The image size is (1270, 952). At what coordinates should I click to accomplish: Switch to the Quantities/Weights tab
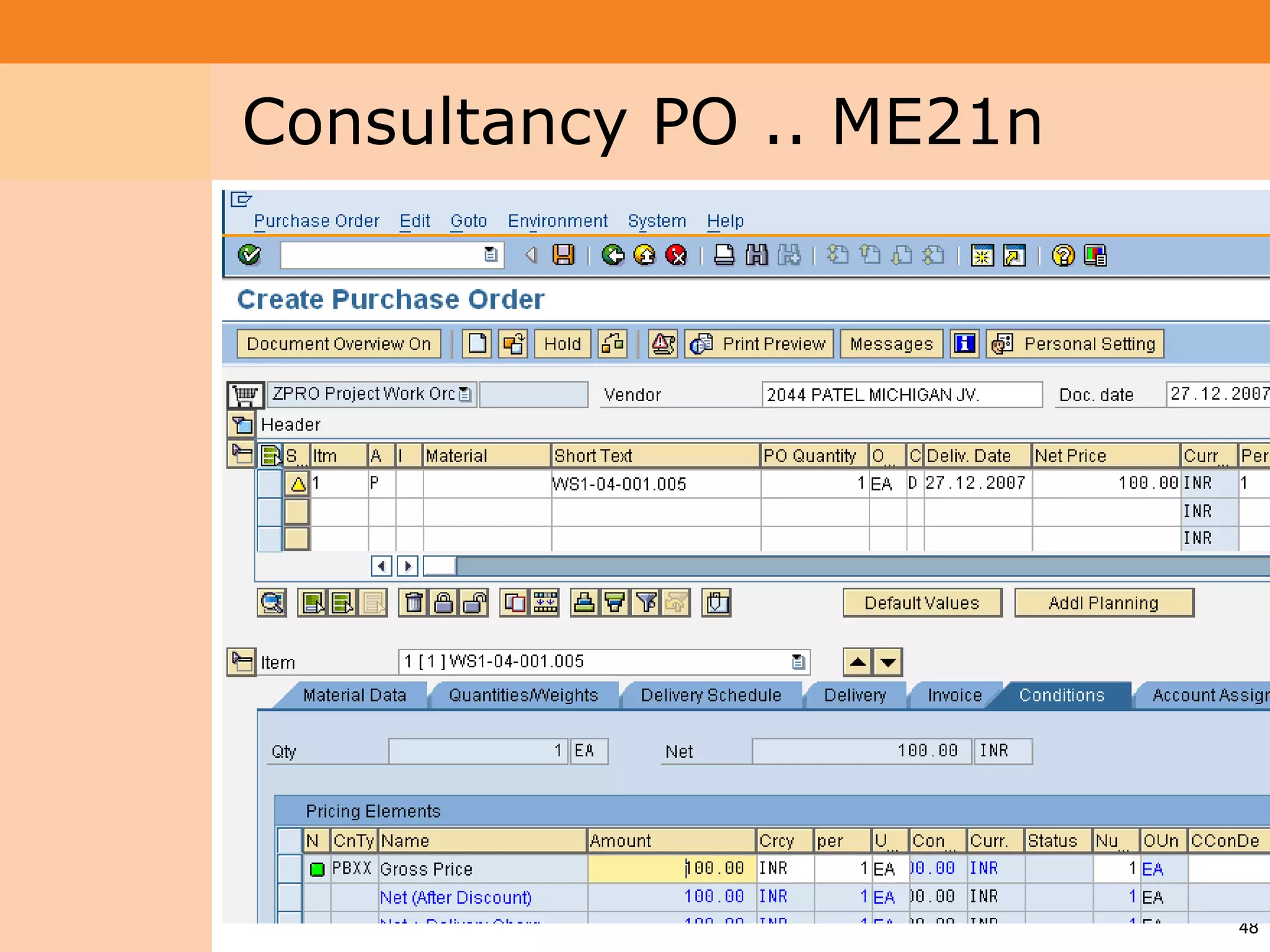click(x=523, y=695)
